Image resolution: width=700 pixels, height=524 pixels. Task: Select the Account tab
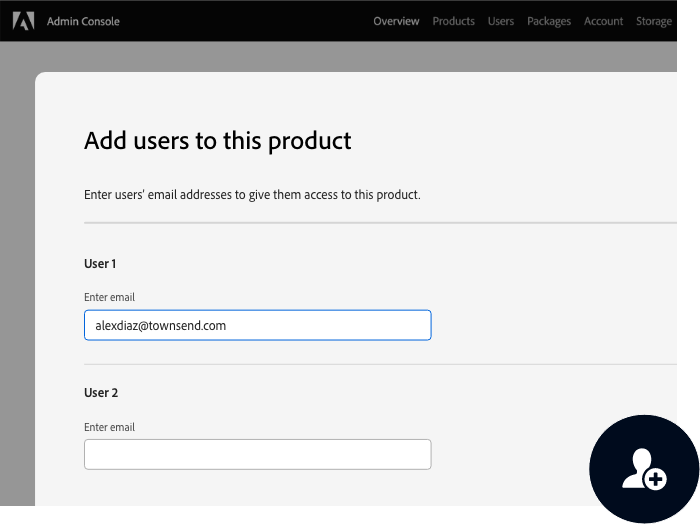[603, 21]
